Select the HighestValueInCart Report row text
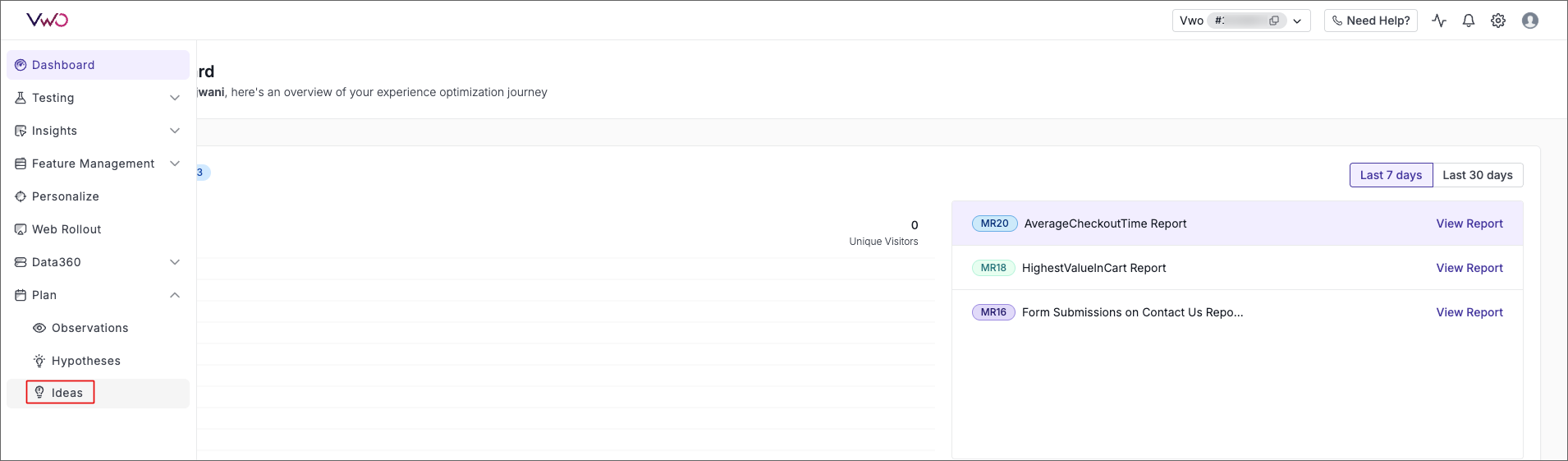This screenshot has height=461, width=1568. pyautogui.click(x=1094, y=268)
